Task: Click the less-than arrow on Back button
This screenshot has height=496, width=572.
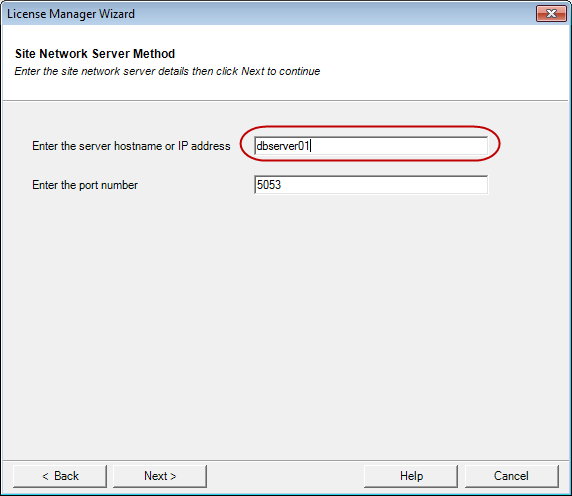Action: [x=45, y=476]
